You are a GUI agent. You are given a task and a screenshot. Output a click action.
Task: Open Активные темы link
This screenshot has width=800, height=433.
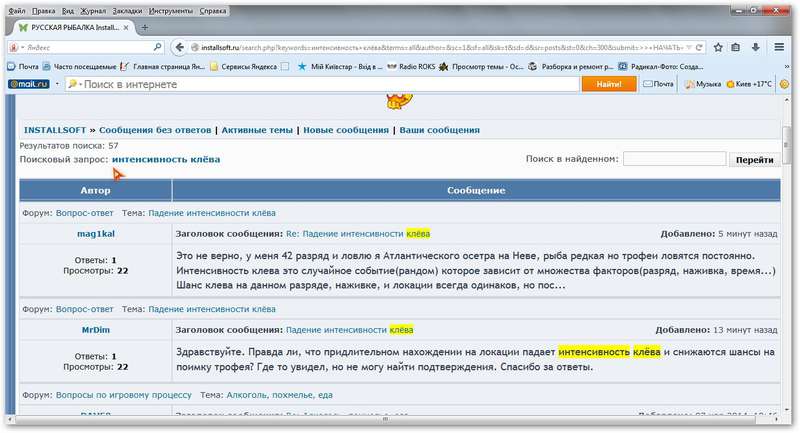pos(257,130)
